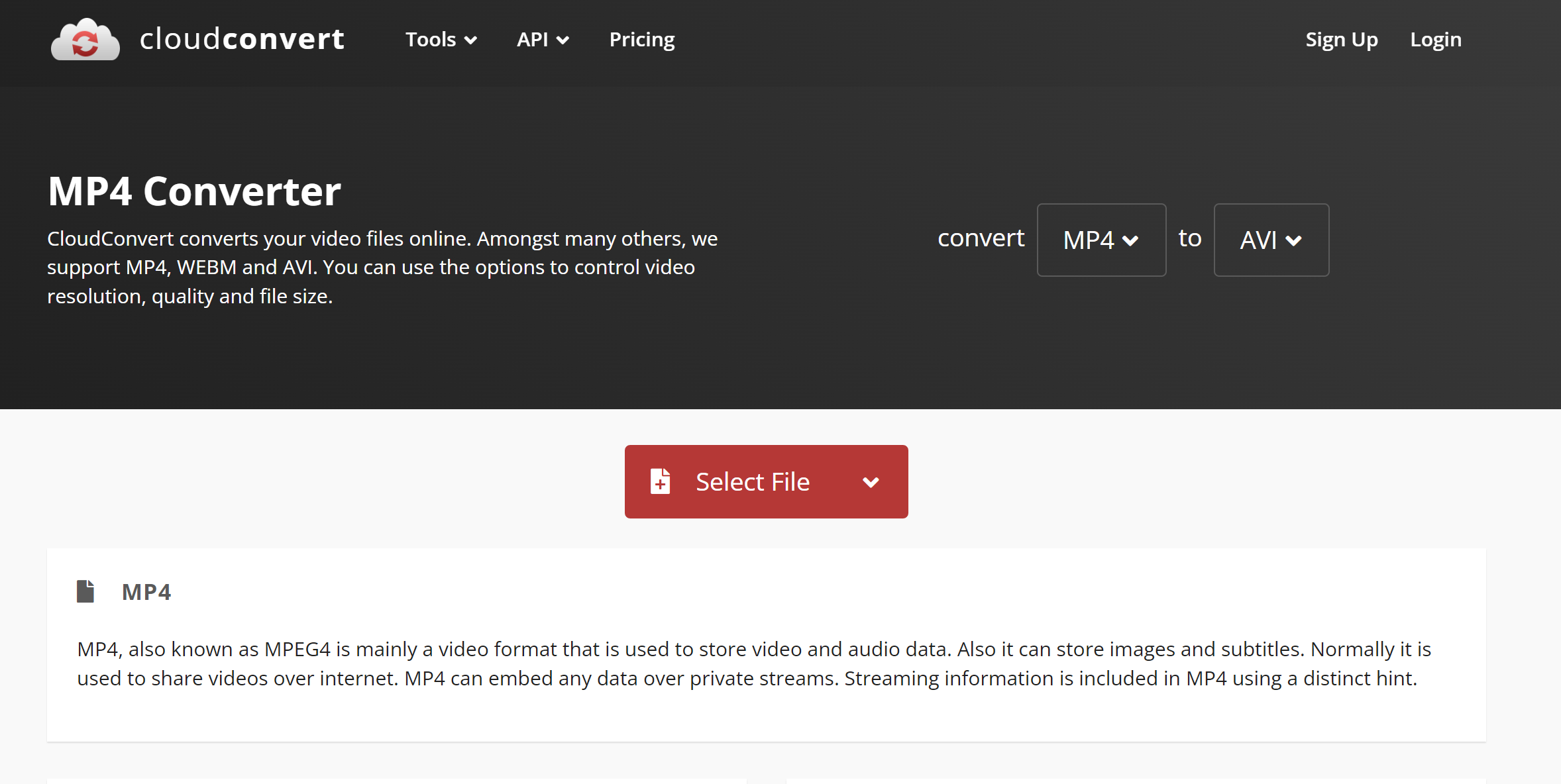Click the MP4 heading in the info card
This screenshot has width=1561, height=784.
click(x=146, y=591)
